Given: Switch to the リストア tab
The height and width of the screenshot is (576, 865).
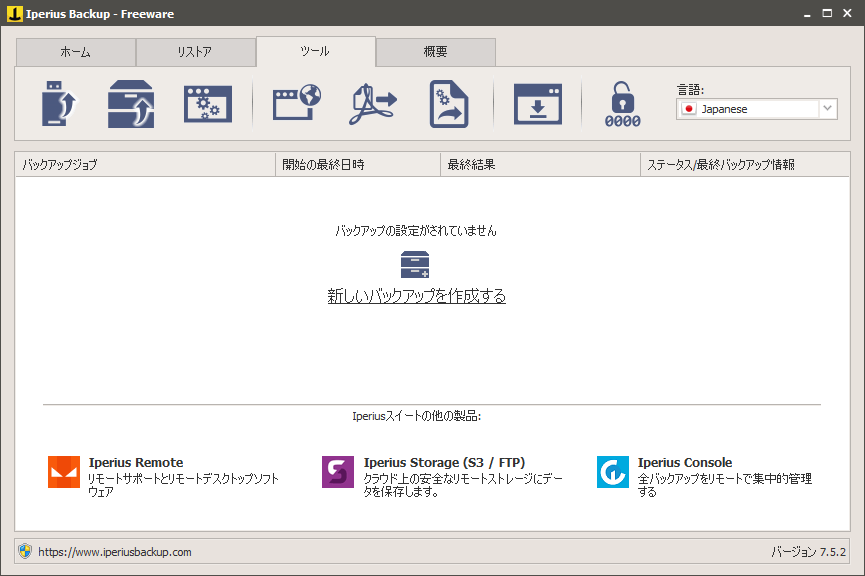Looking at the screenshot, I should click(195, 52).
